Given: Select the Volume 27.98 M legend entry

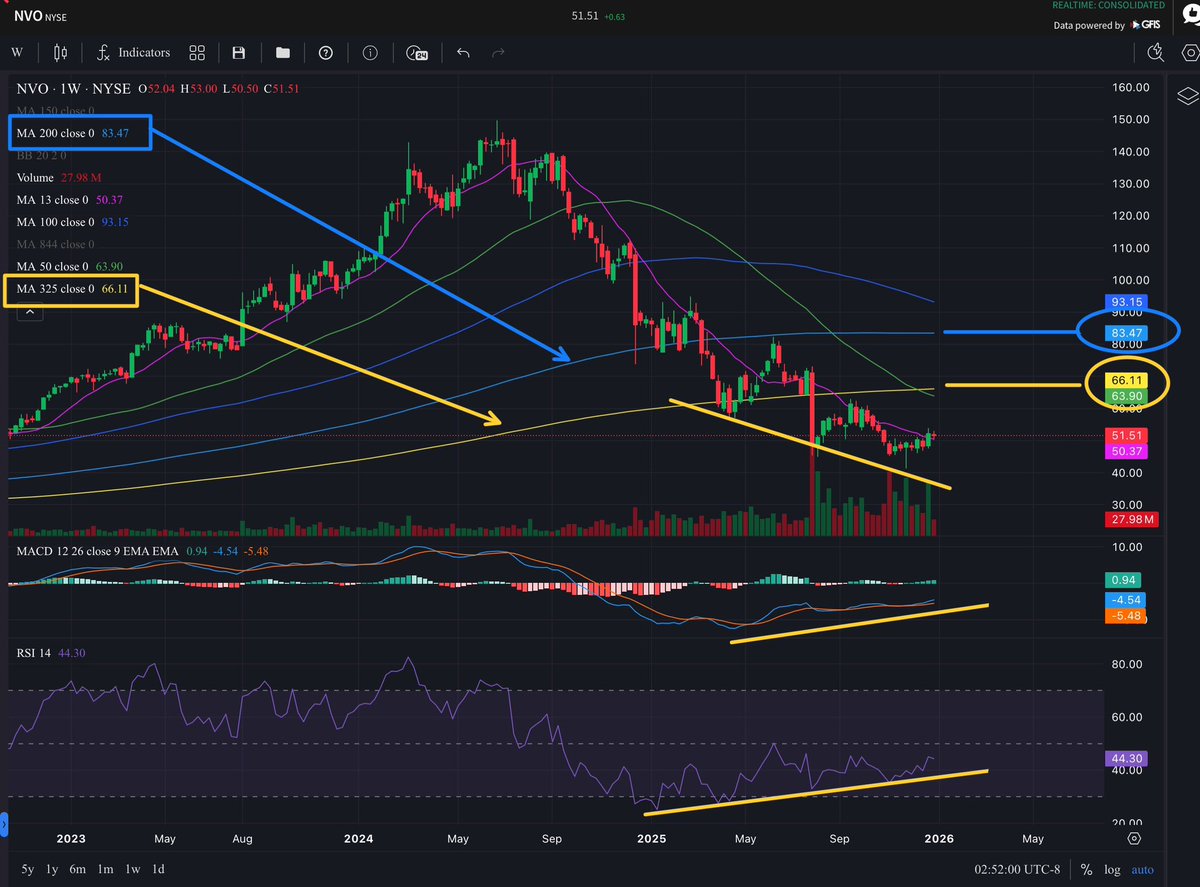Looking at the screenshot, I should pyautogui.click(x=61, y=177).
